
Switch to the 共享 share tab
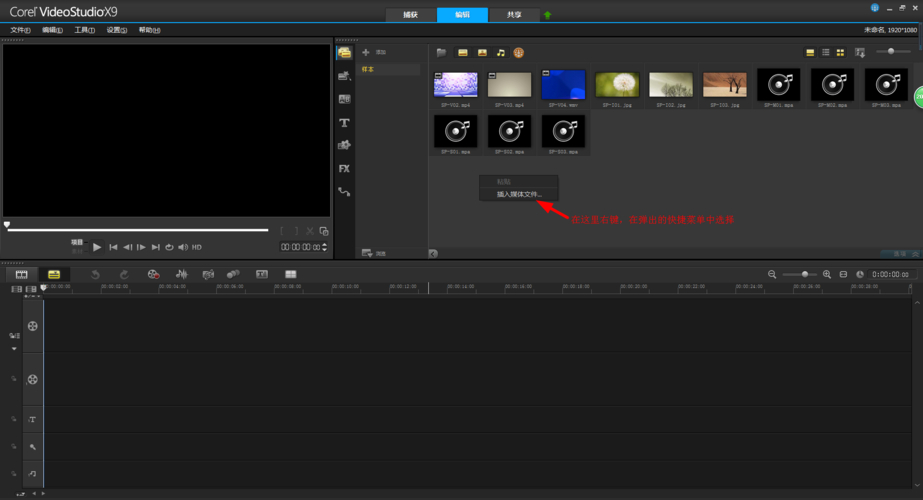point(514,15)
